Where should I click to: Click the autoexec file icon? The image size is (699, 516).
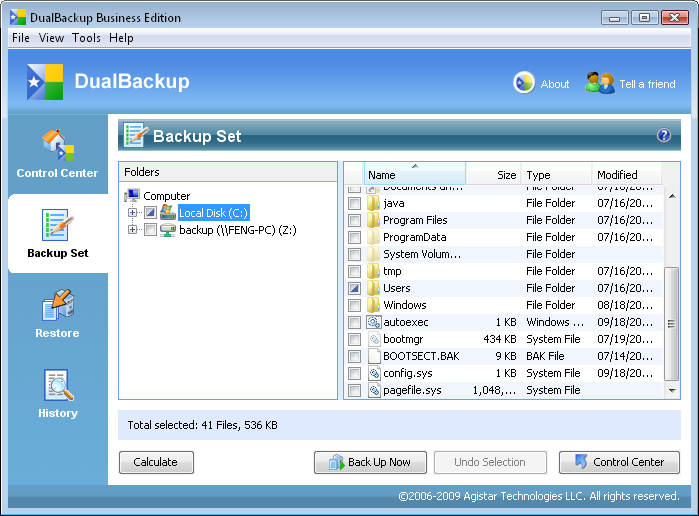coord(374,322)
